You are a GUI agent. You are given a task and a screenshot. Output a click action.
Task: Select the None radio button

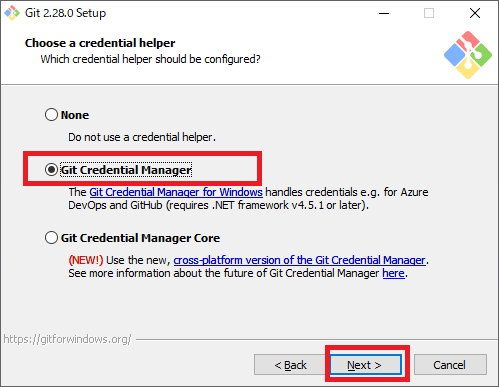(x=51, y=115)
